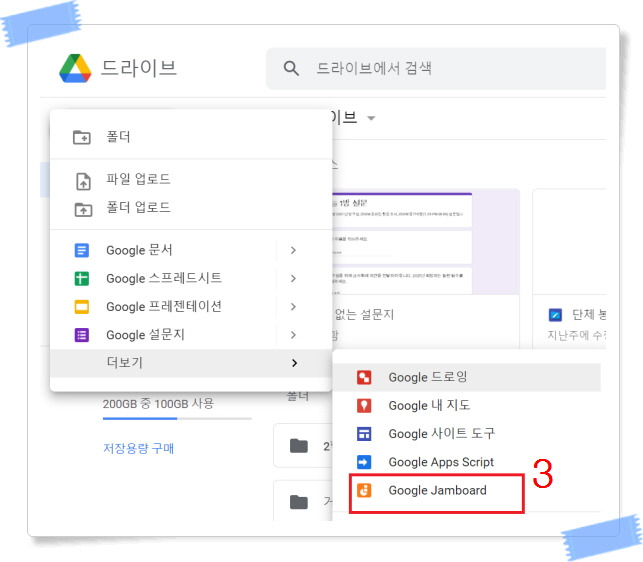643x562 pixels.
Task: Click the 200GB 중 100GB 사용 text
Action: point(158,404)
